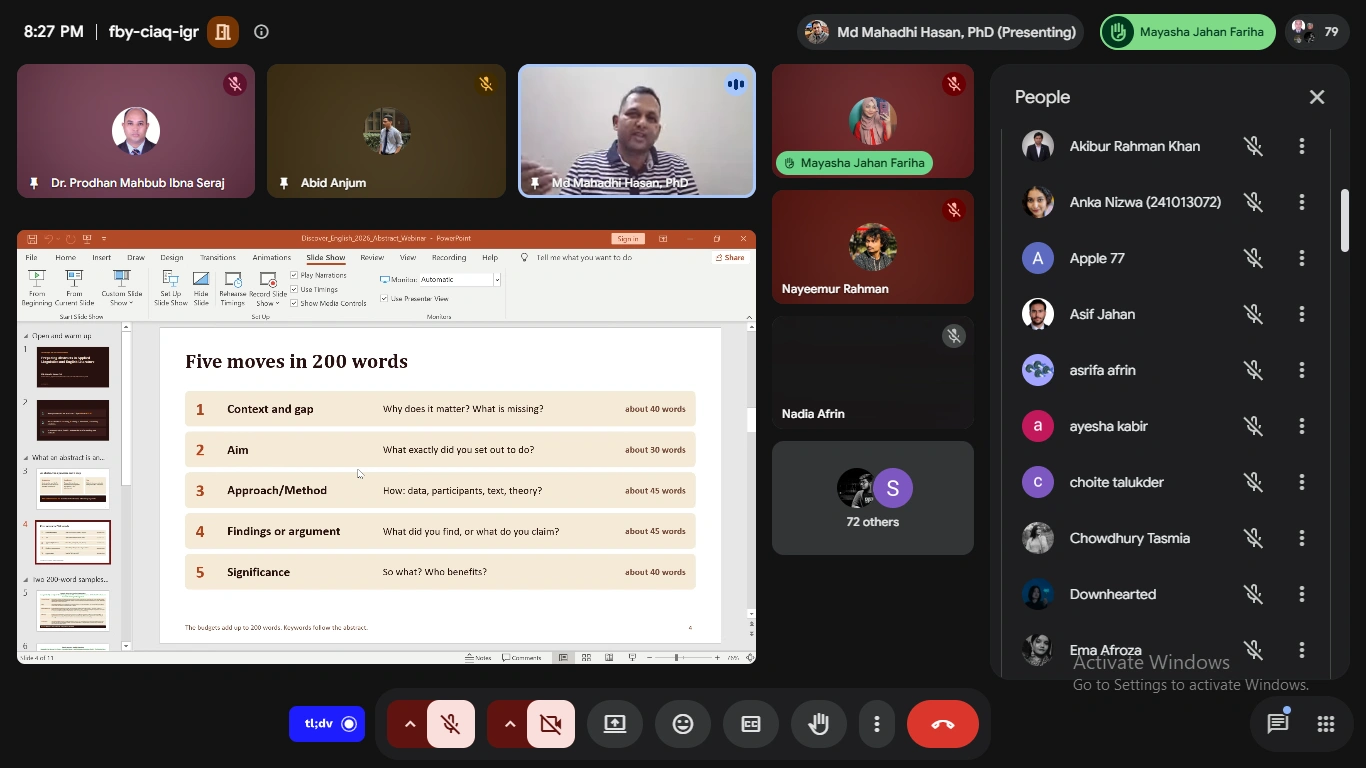The width and height of the screenshot is (1366, 768).
Task: Click the meeting details info icon
Action: point(262,32)
